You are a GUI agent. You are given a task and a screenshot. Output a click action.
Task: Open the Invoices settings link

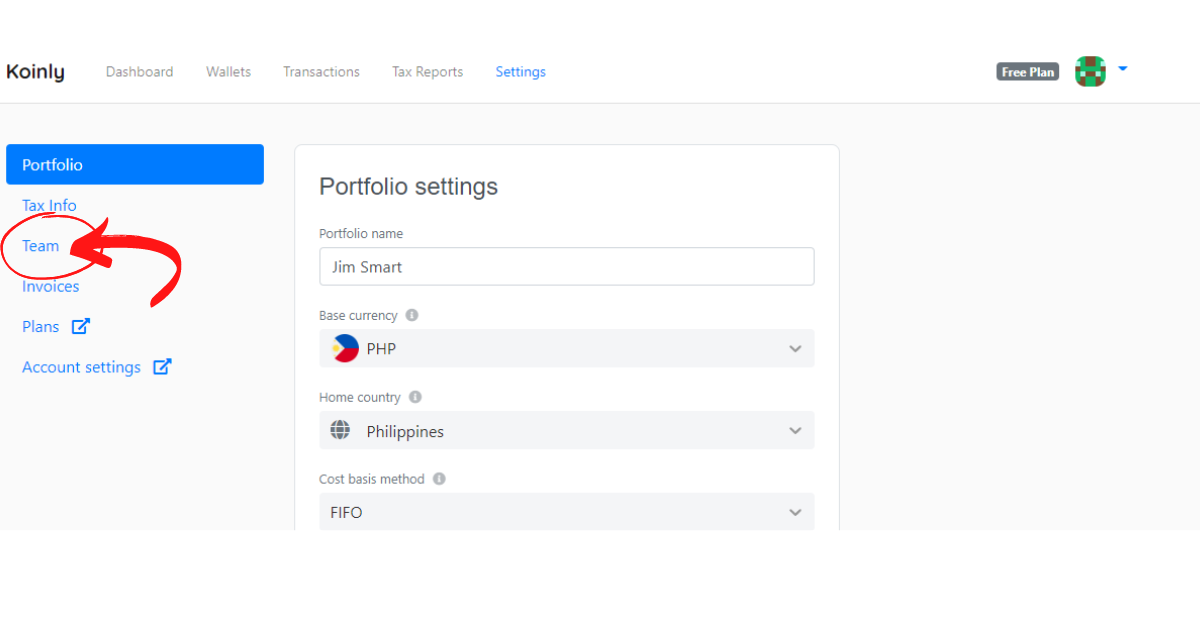click(x=51, y=287)
